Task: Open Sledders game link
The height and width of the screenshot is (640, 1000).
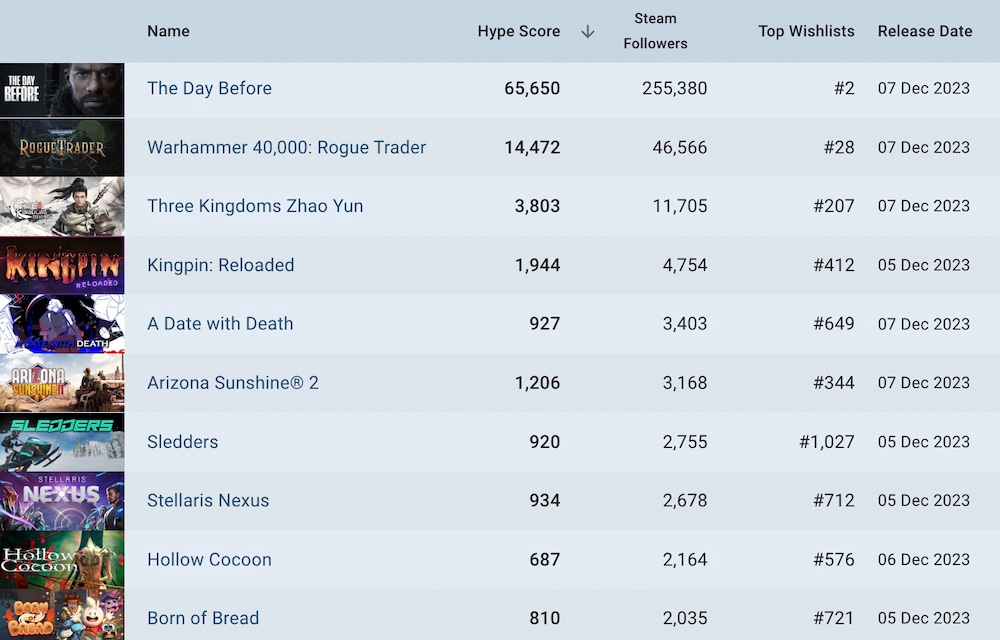Action: 182,442
